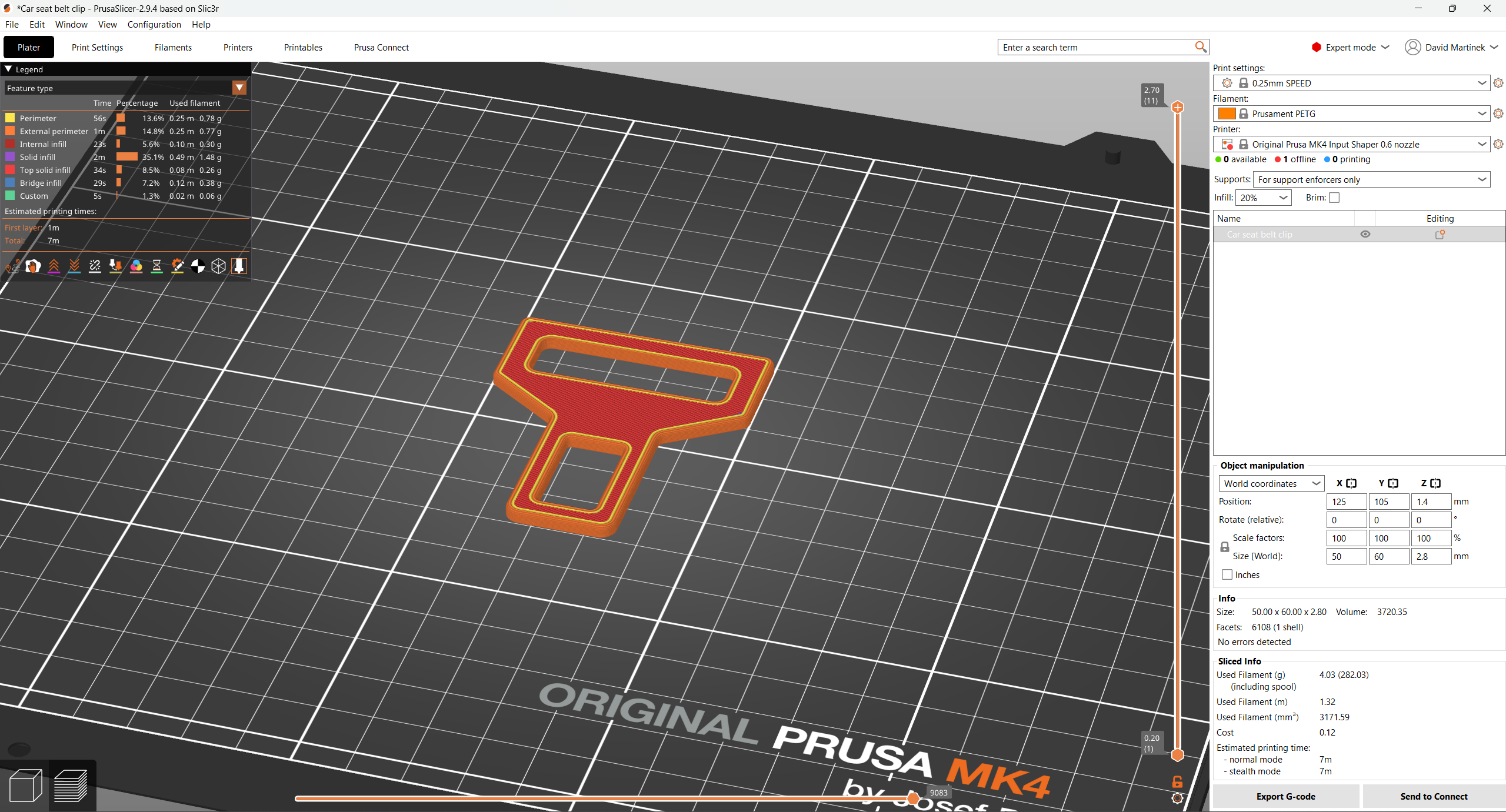Open Feature type view dropdown
Image resolution: width=1506 pixels, height=812 pixels.
[239, 88]
